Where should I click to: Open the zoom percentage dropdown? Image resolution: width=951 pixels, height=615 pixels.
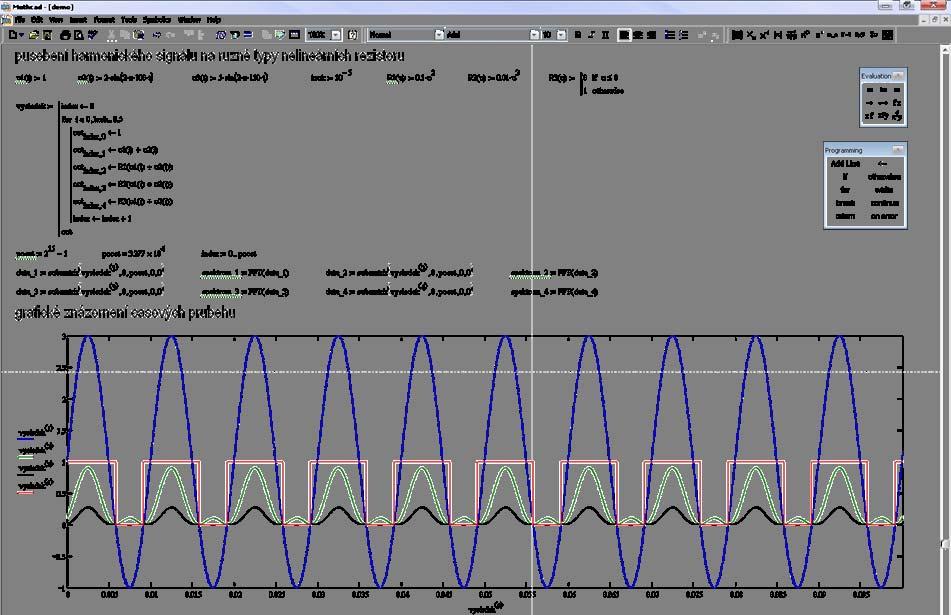tap(335, 35)
